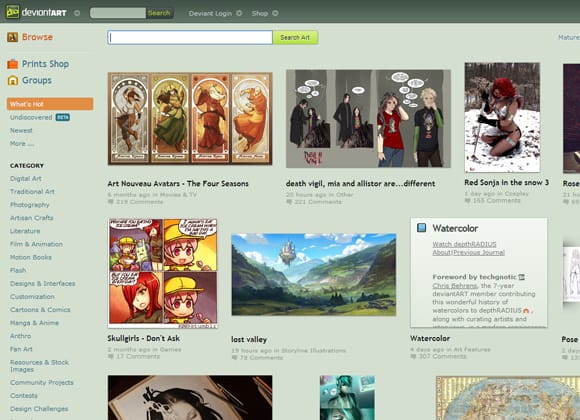Open Literature category
Screen dimensions: 580x420
(25, 231)
